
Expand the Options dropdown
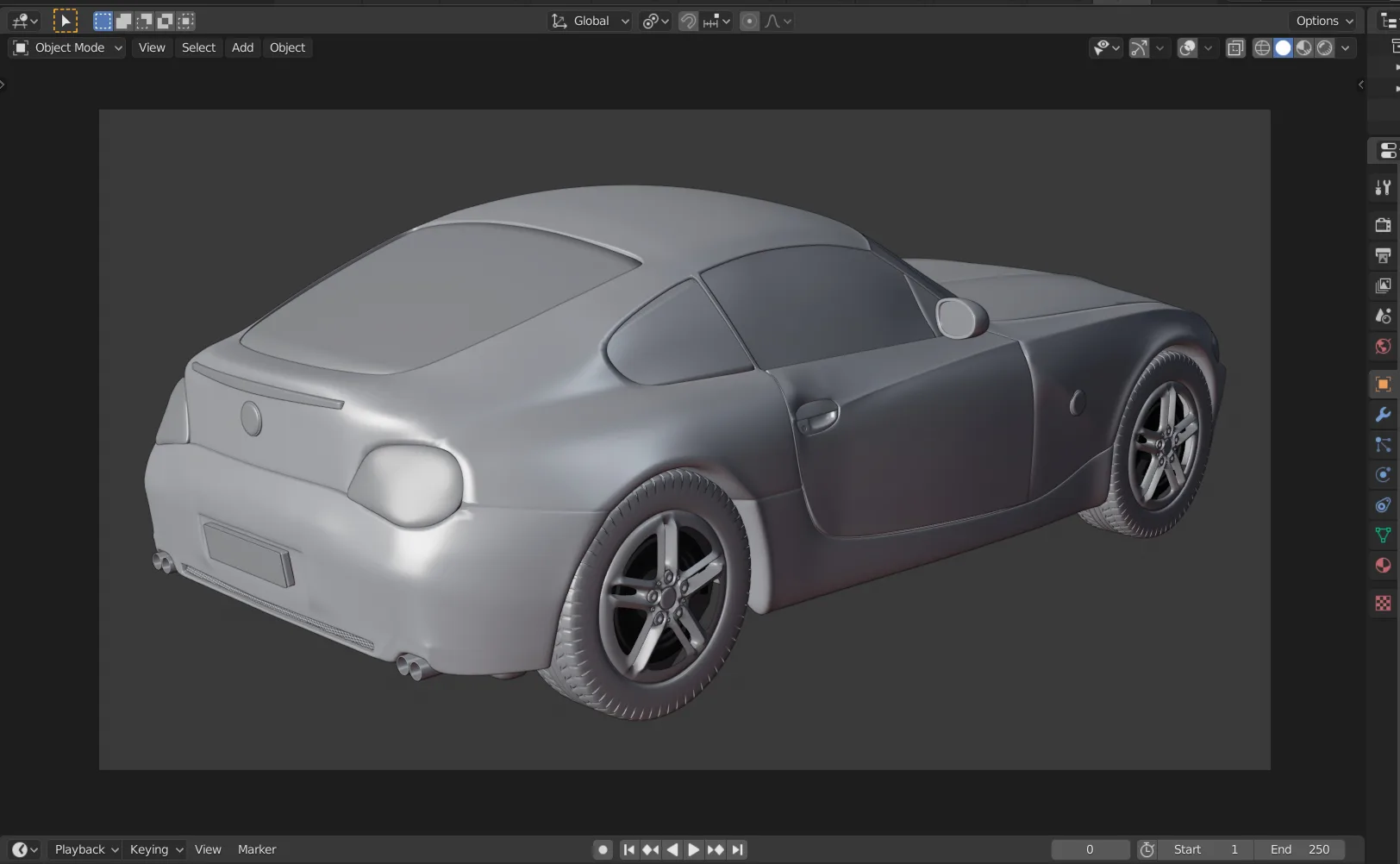pos(1323,21)
